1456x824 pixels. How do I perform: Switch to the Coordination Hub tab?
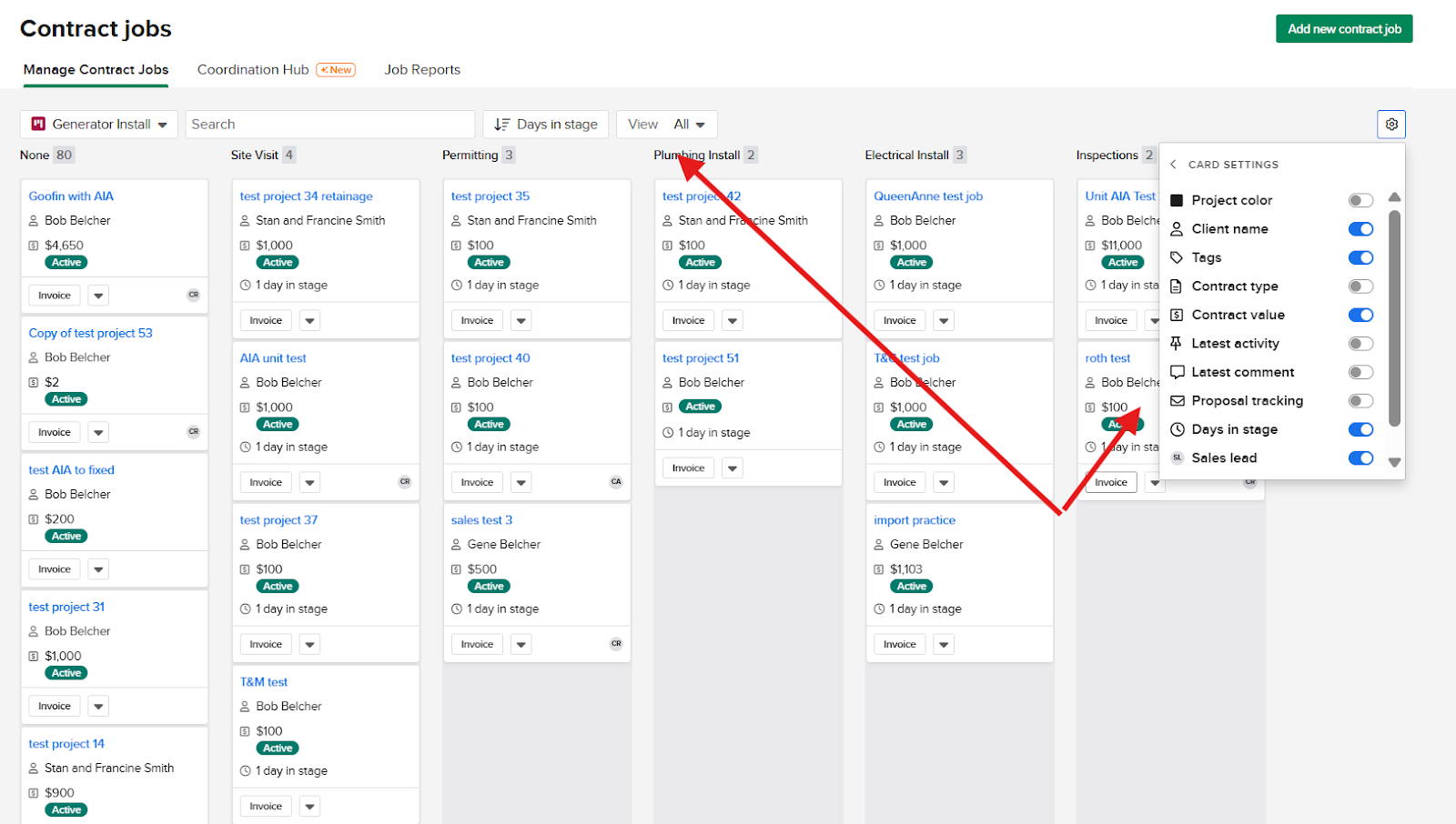[x=253, y=70]
